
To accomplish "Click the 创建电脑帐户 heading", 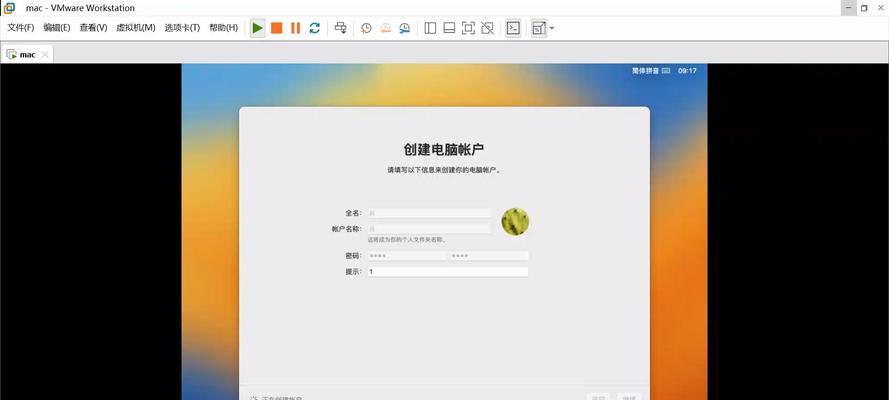I will click(x=444, y=149).
